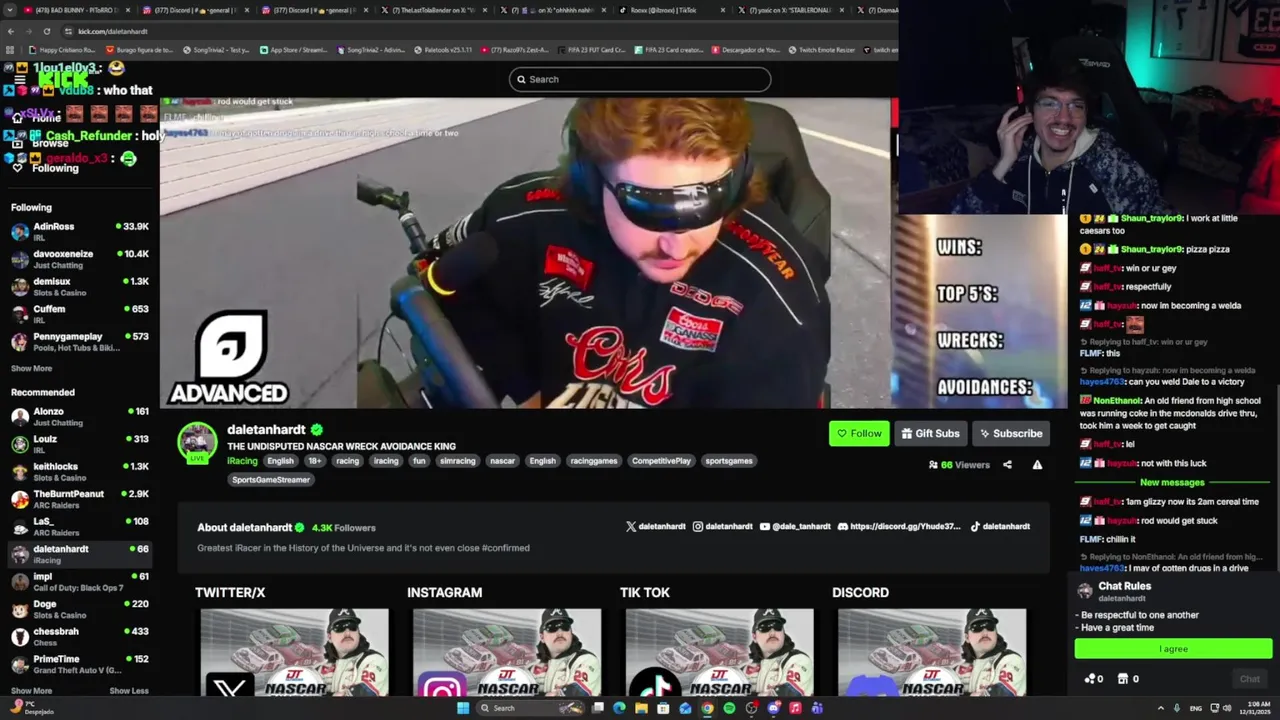Click the File Explorer taskbar icon

(641, 708)
